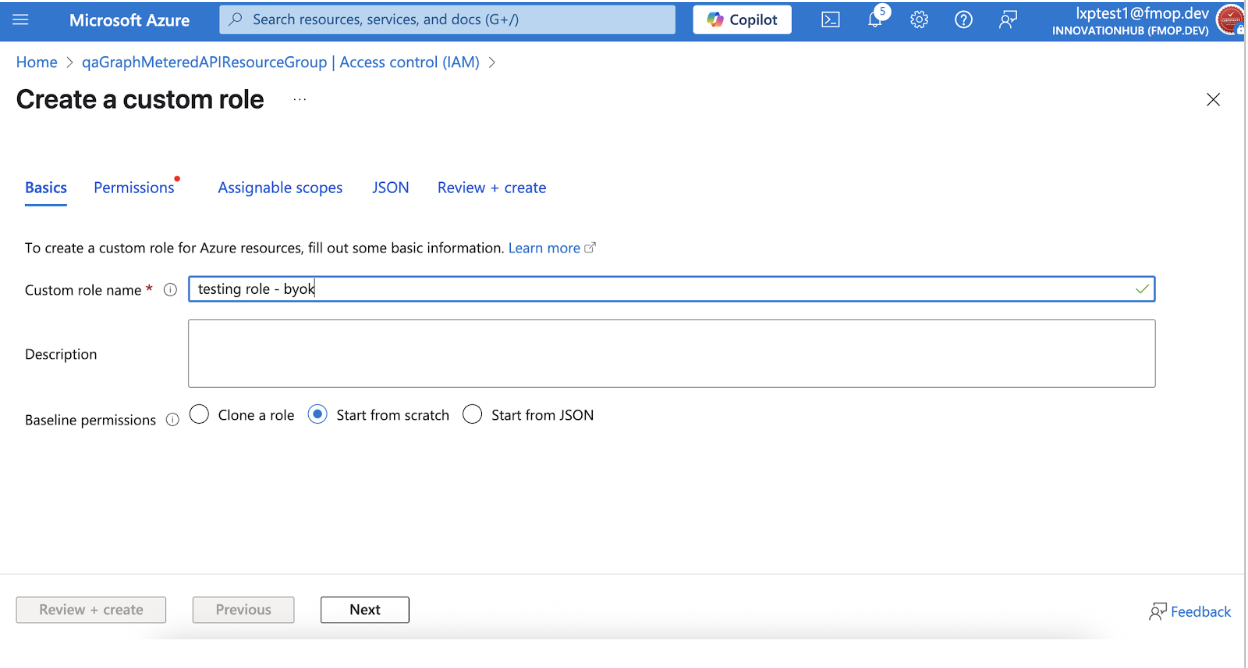
Task: Select the Start from JSON option
Action: (528, 415)
